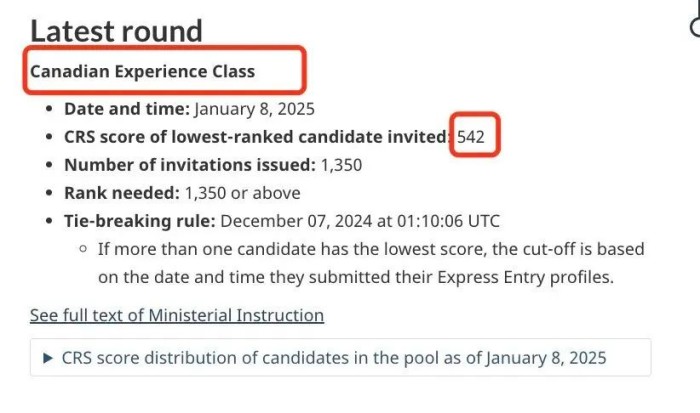Viewport: 700px width, 413px height.
Task: Click the "CRS score of lowest-ranked candidate invited" label
Action: click(257, 137)
